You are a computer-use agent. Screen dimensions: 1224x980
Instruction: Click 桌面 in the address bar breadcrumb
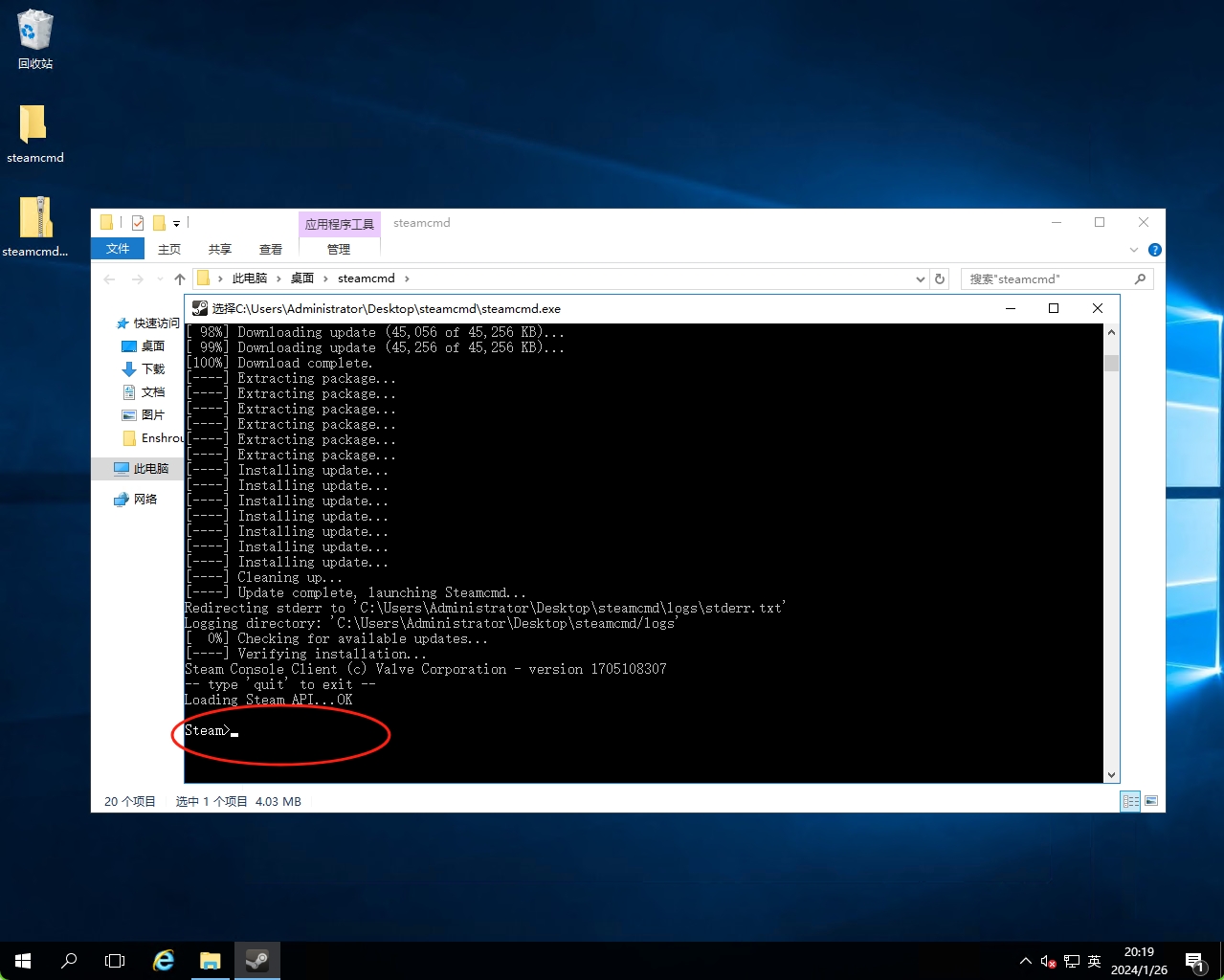pos(302,278)
